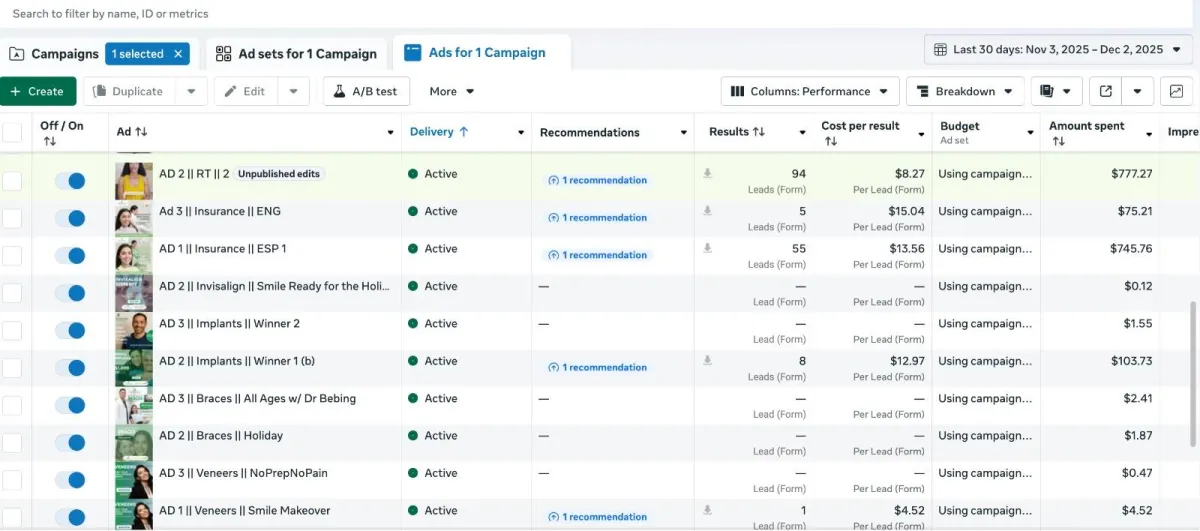
Task: Click the A/B test flask button
Action: 366,91
